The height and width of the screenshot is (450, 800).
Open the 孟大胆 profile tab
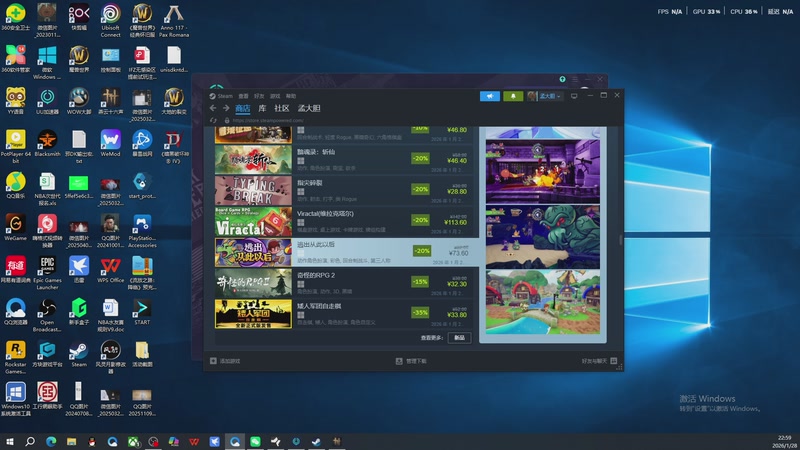[309, 108]
